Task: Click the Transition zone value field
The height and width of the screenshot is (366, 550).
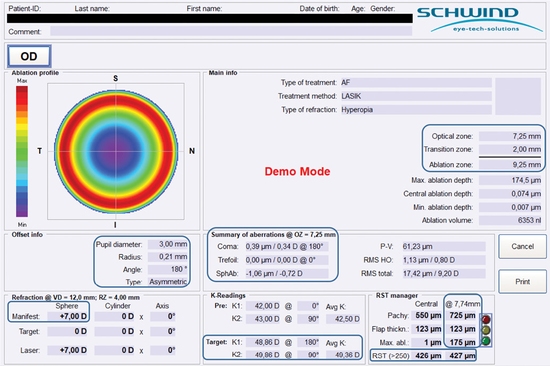Action: pyautogui.click(x=510, y=149)
